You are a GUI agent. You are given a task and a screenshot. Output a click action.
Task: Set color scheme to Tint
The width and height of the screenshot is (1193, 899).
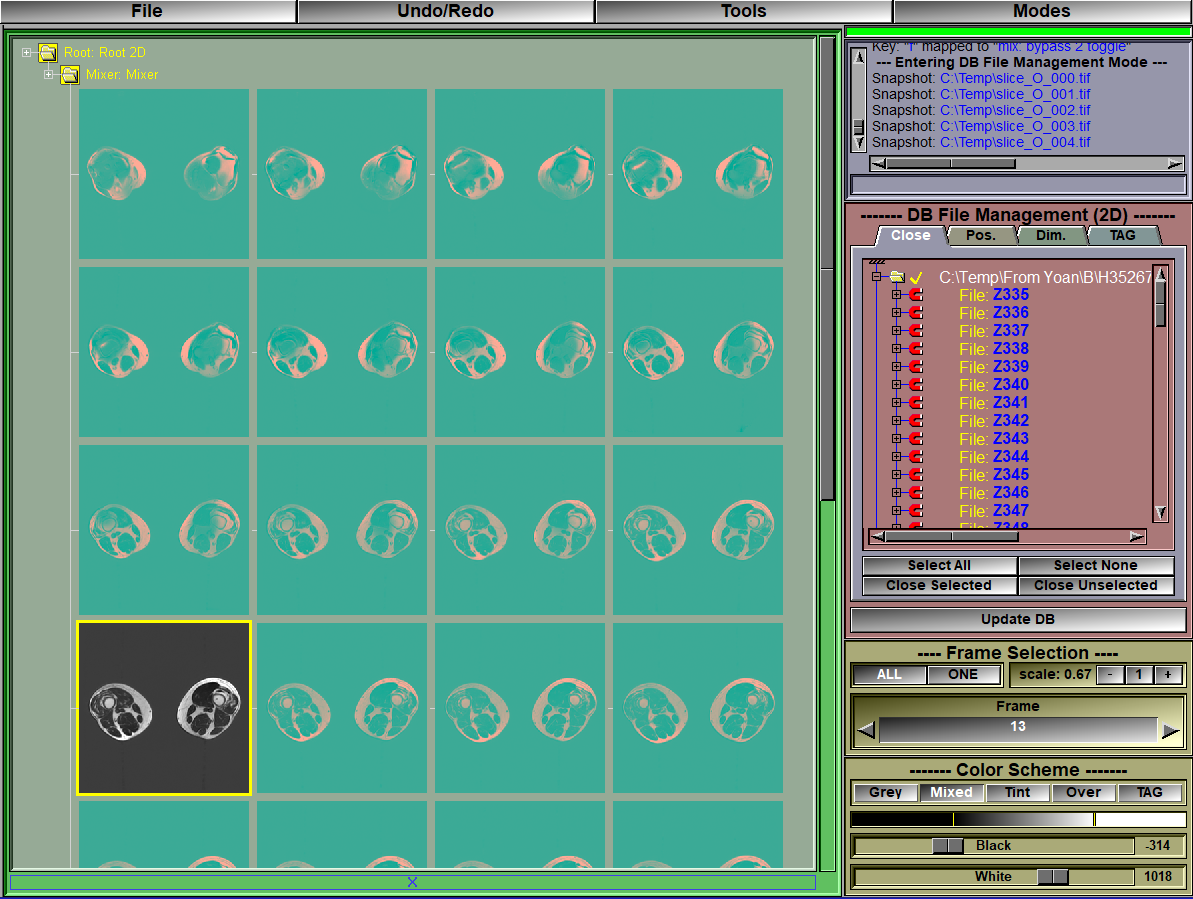[1017, 793]
